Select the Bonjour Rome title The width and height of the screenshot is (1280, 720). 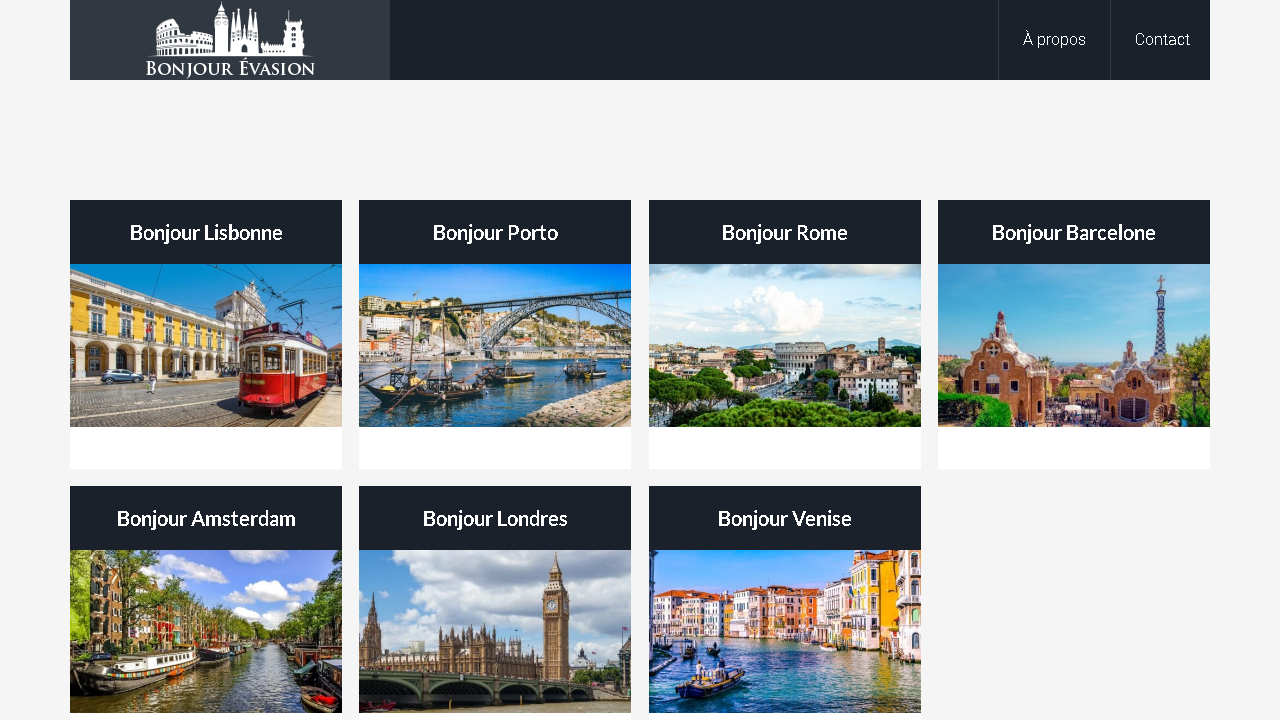(784, 233)
